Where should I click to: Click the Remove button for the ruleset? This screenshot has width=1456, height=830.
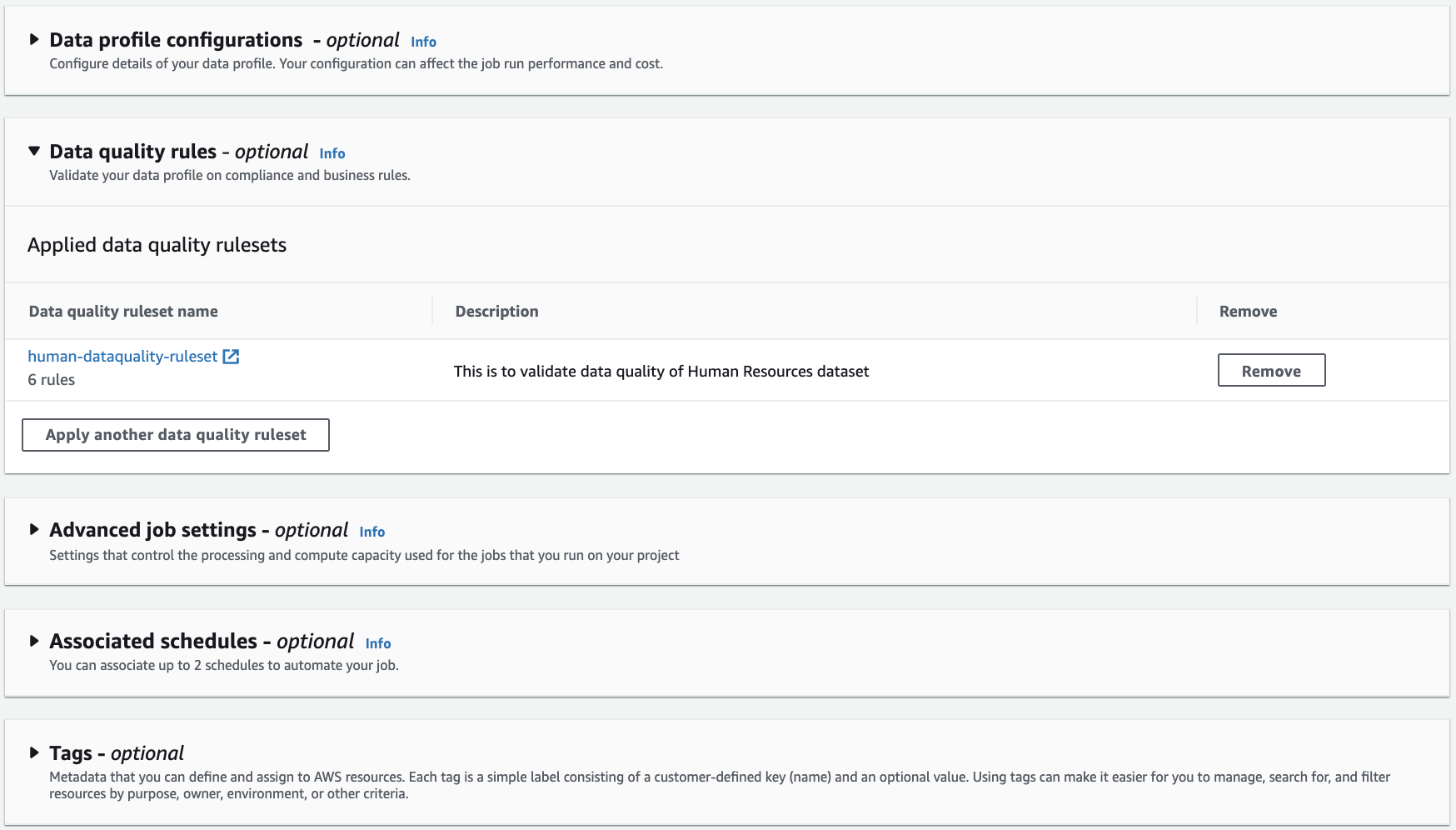coord(1271,371)
